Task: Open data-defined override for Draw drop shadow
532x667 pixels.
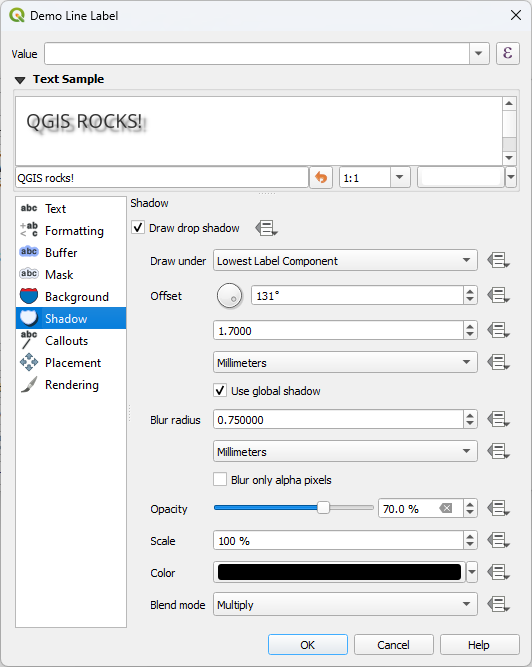Action: pyautogui.click(x=267, y=228)
